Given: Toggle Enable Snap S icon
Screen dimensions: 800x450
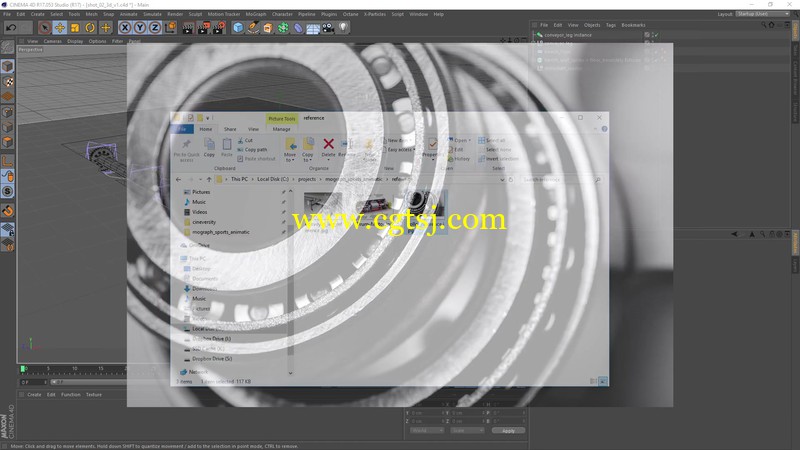Looking at the screenshot, I should (8, 191).
